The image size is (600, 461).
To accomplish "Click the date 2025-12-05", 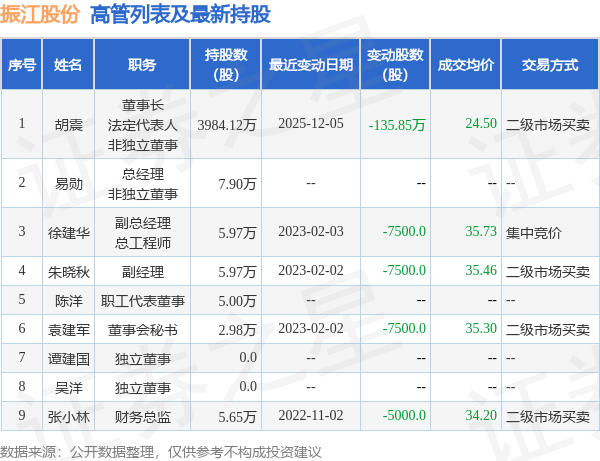I will (x=311, y=123).
